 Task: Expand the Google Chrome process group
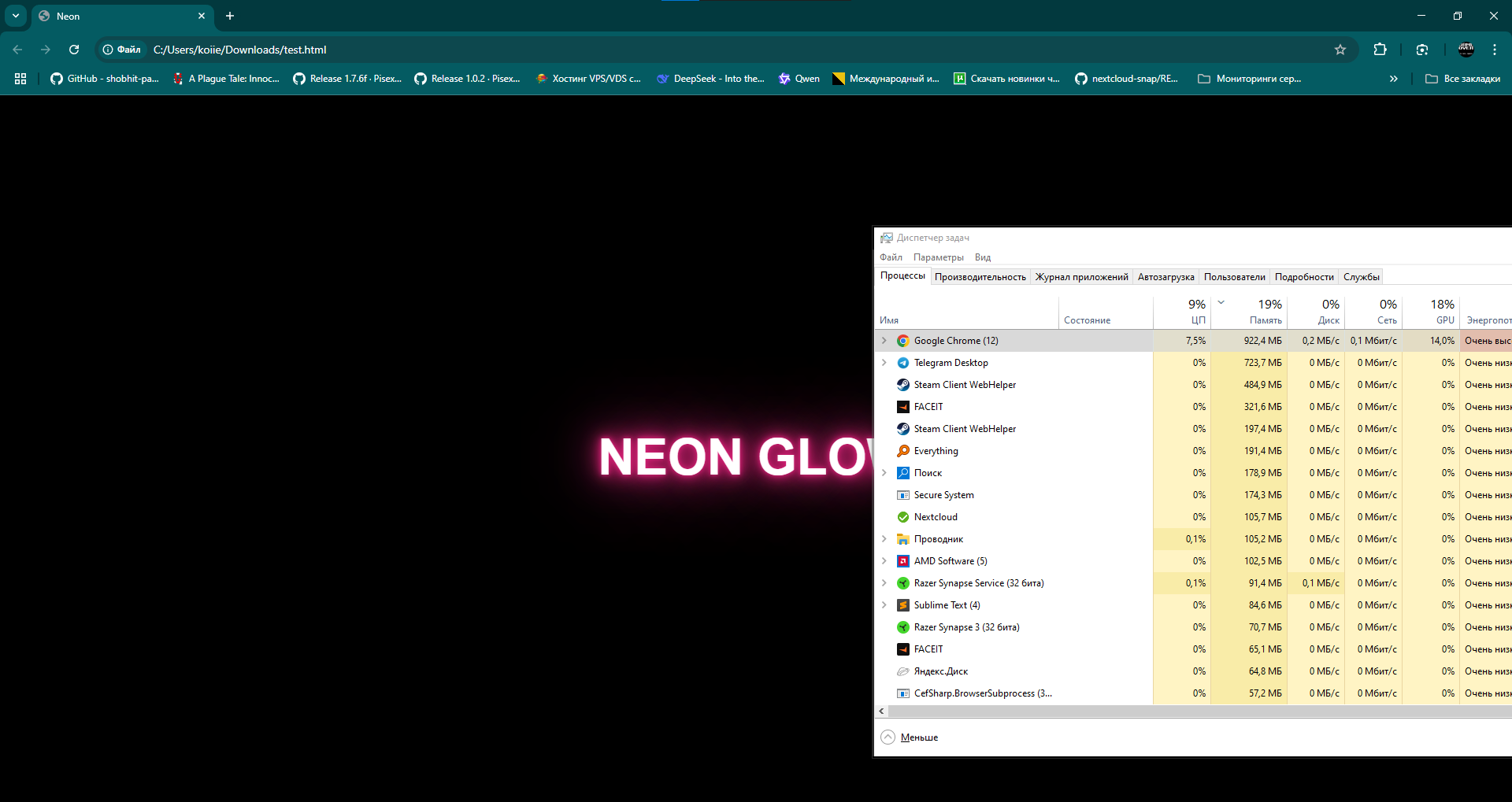[884, 341]
